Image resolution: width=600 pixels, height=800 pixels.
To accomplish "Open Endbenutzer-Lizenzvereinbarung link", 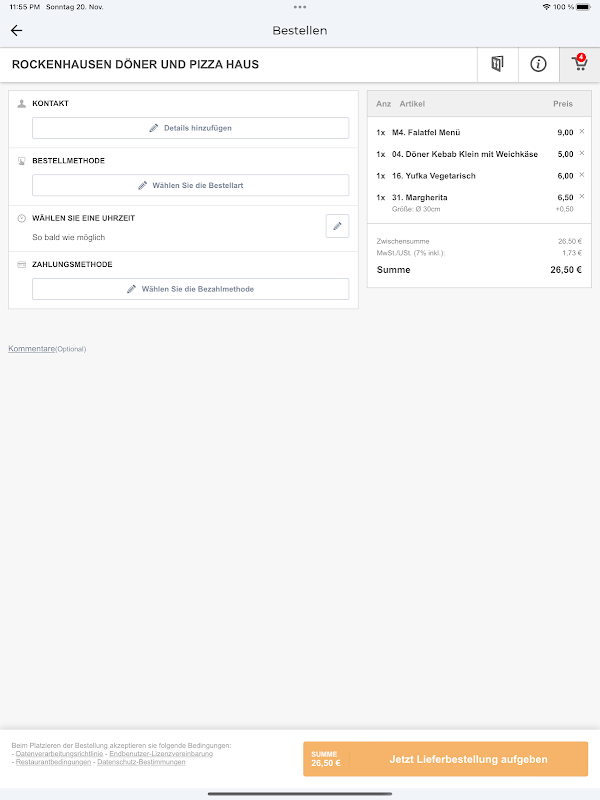I will (x=161, y=754).
